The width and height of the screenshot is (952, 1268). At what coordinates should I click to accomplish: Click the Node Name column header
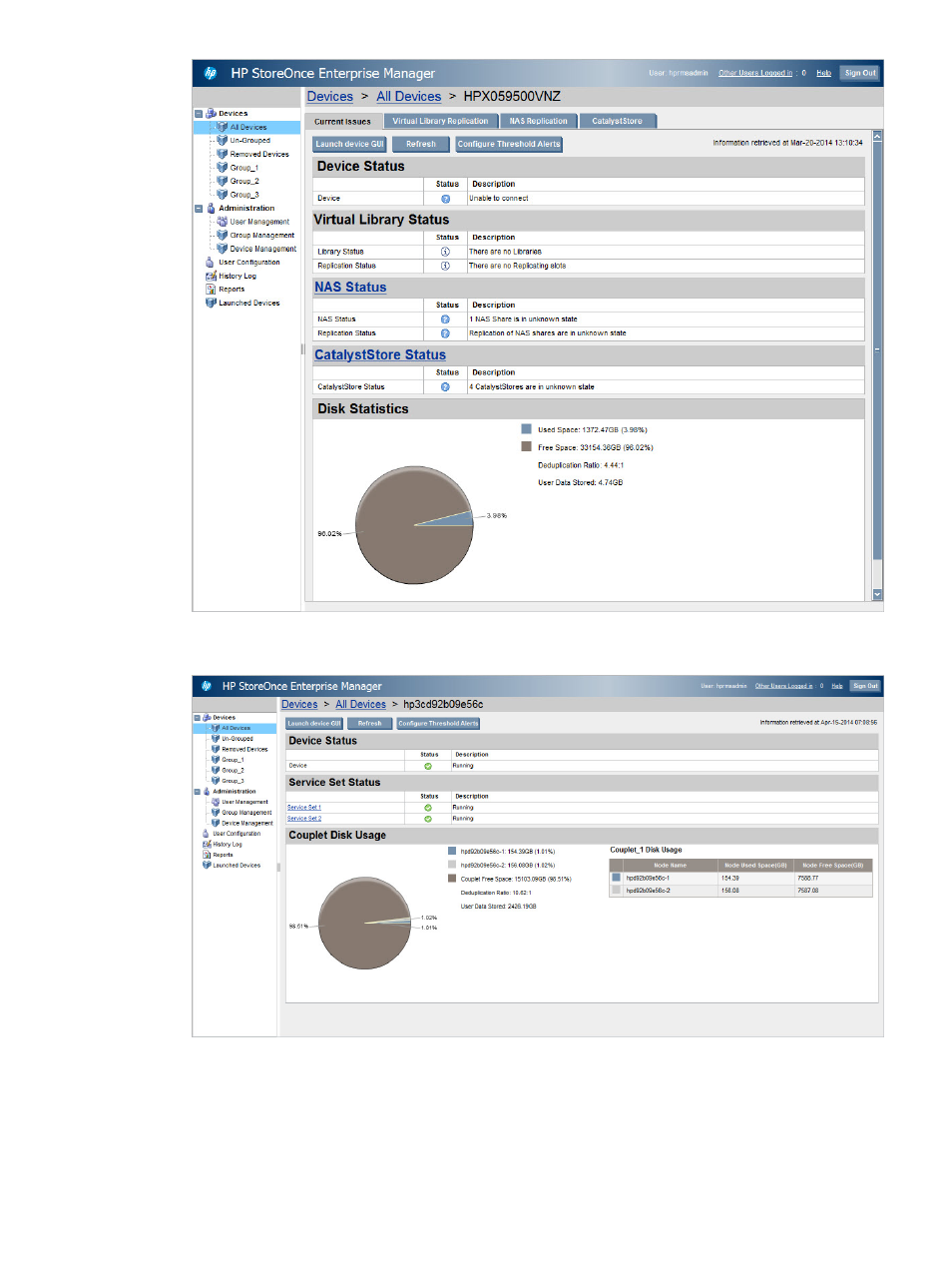click(670, 866)
